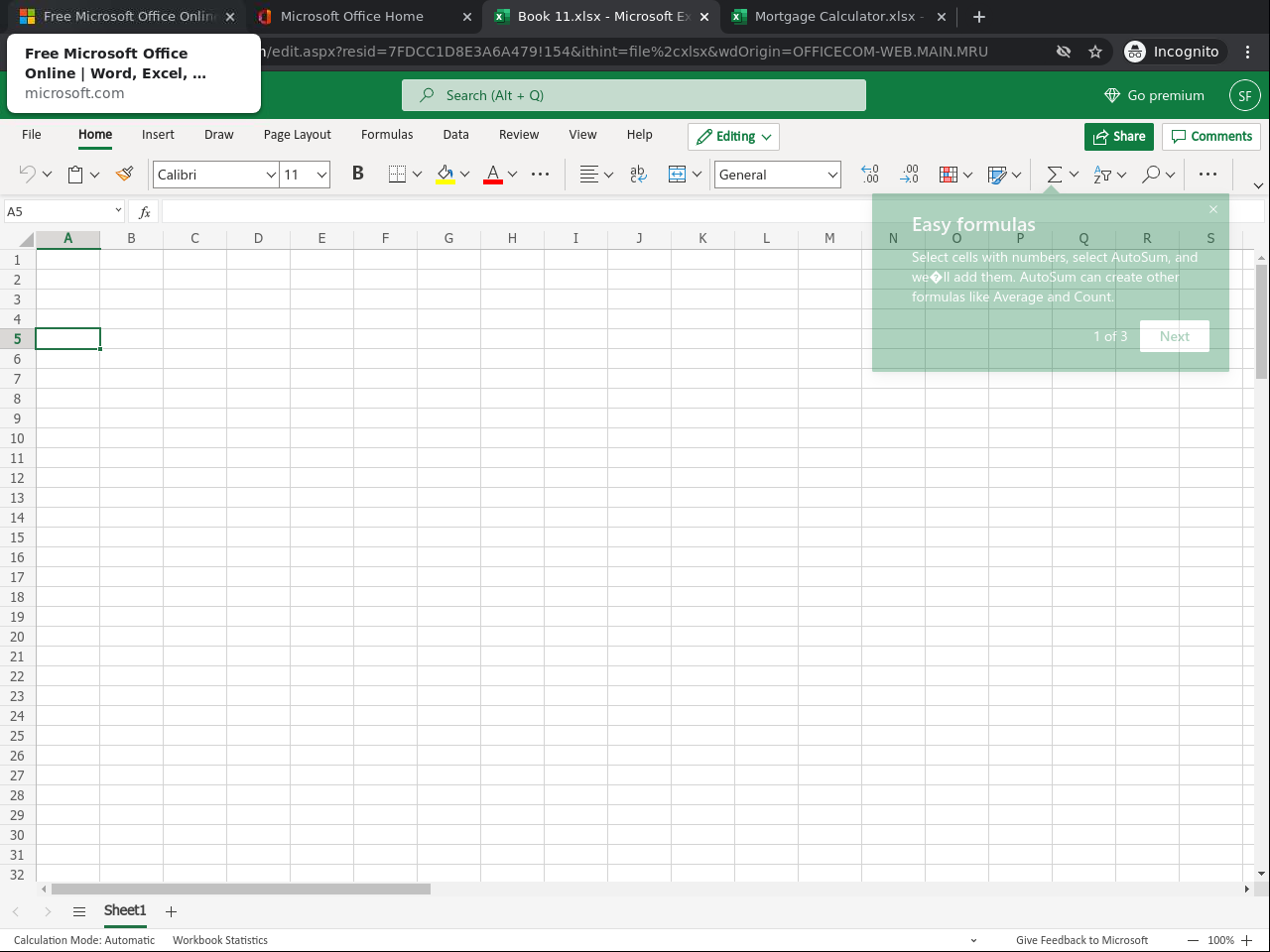Click Go premium
Viewport: 1270px width, 952px height.
1154,95
